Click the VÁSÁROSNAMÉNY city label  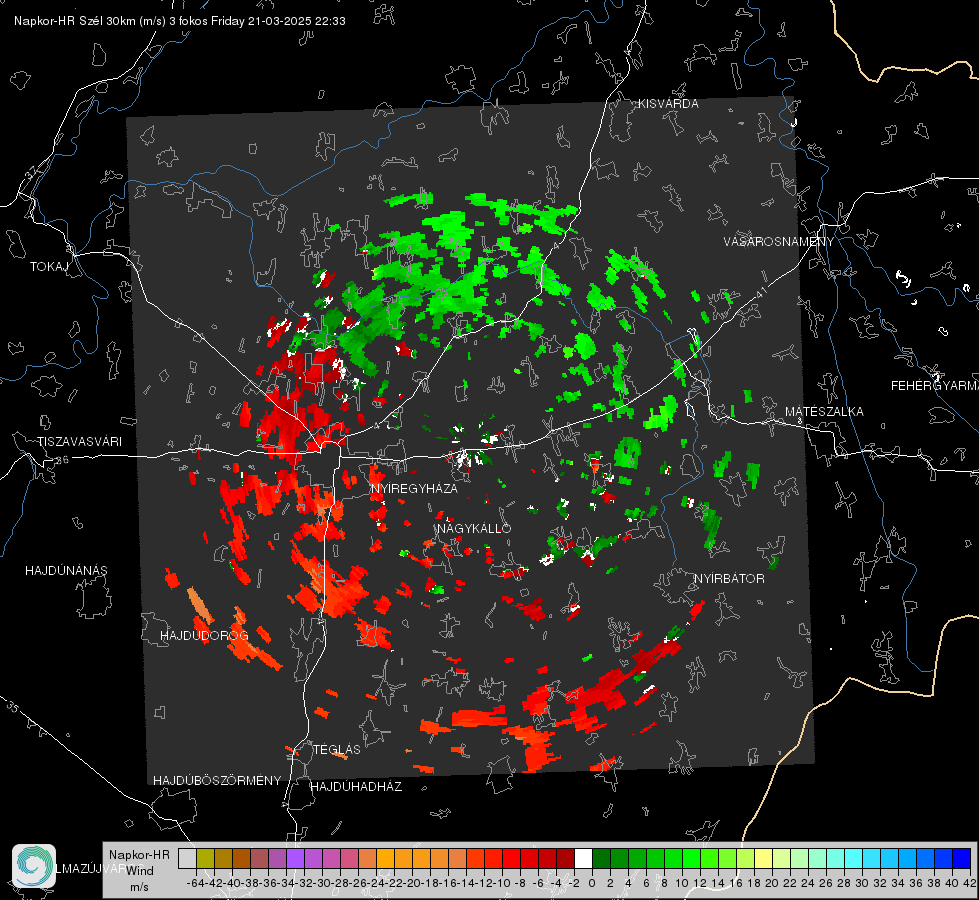click(x=779, y=242)
